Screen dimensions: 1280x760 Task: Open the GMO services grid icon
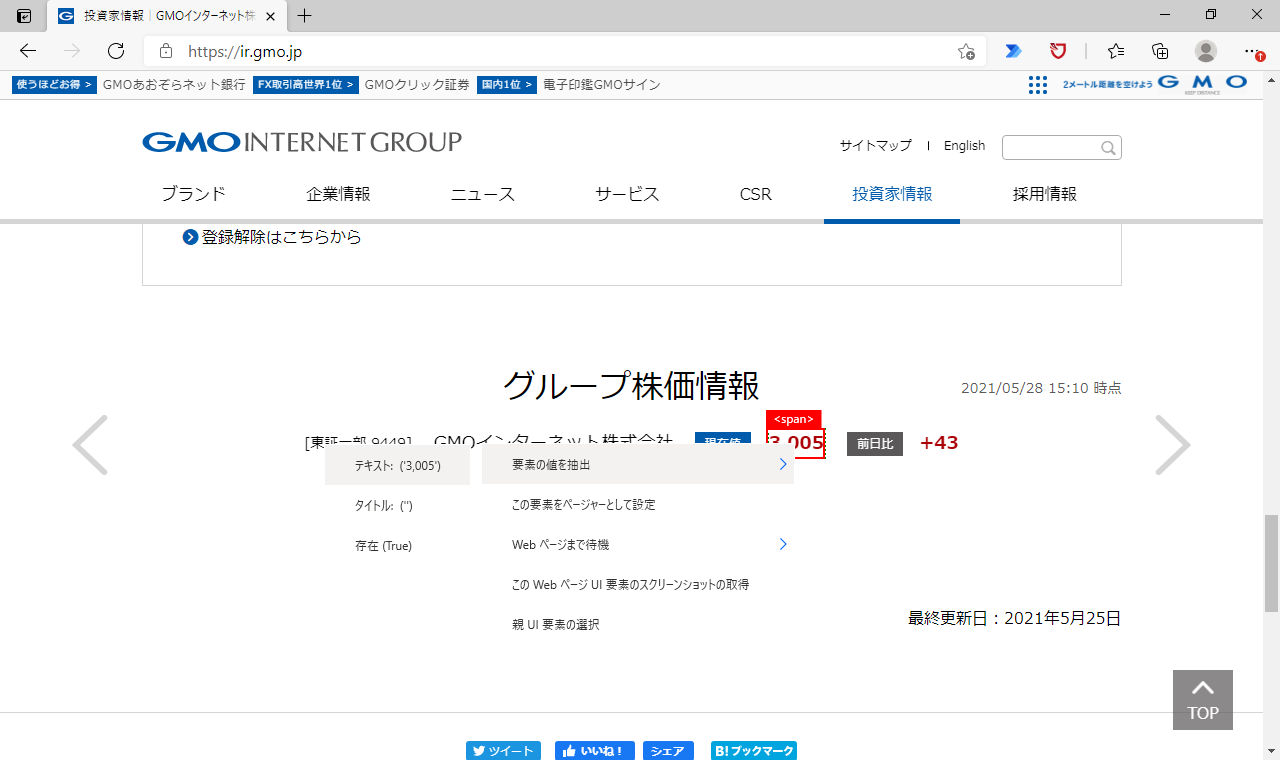coord(1038,85)
